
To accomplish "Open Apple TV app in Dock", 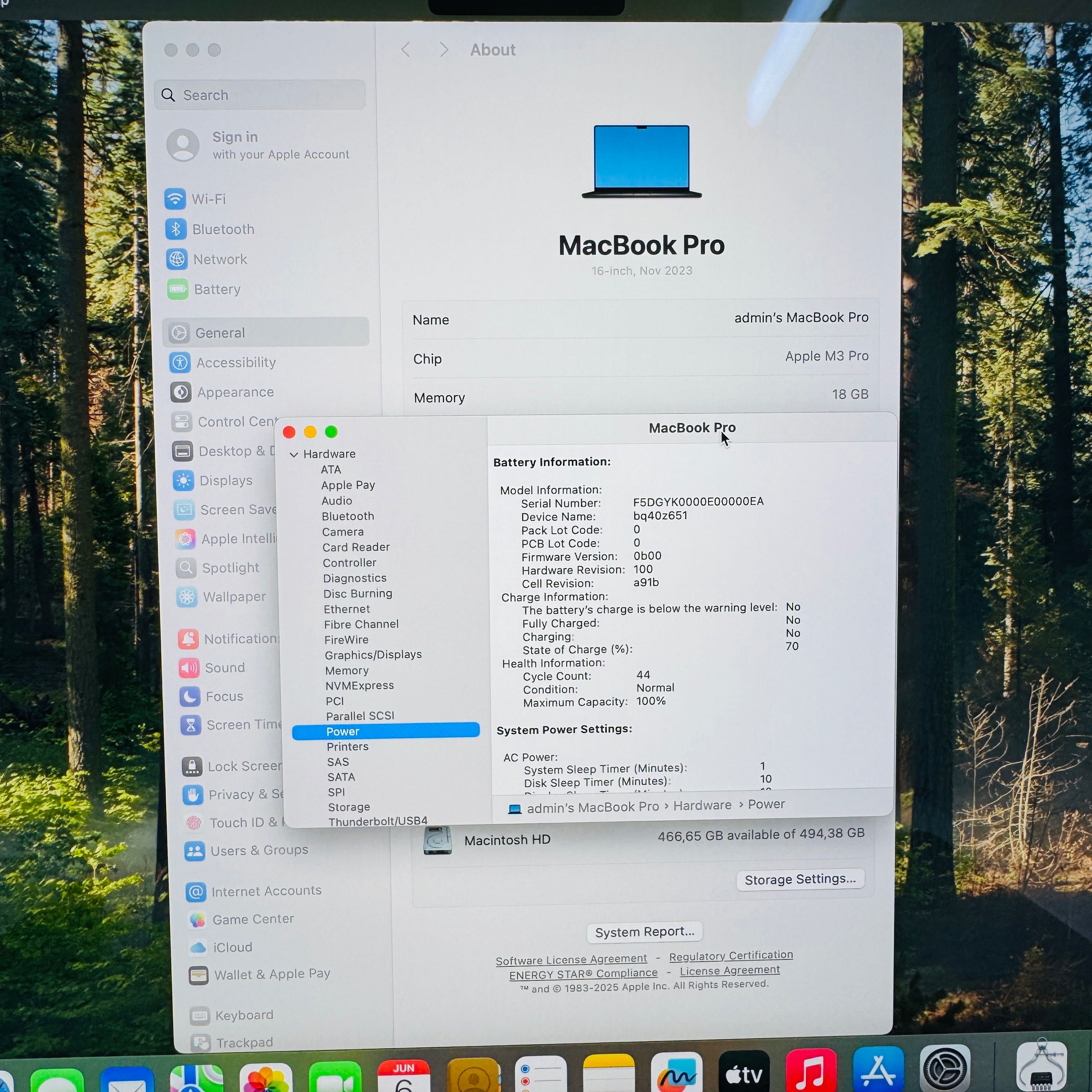I will (x=744, y=1072).
